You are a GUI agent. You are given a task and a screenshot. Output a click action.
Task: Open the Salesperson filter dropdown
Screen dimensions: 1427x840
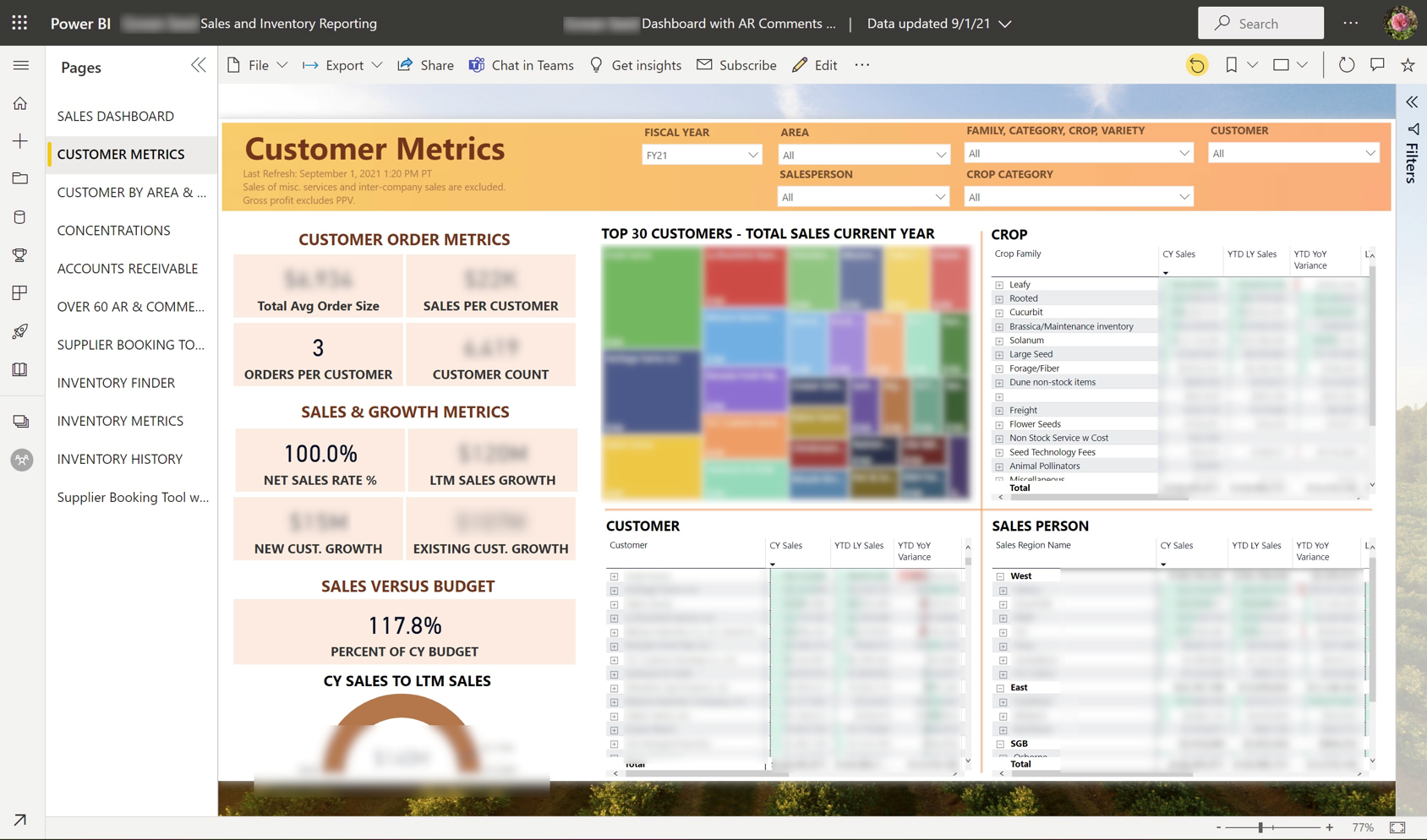pyautogui.click(x=863, y=197)
